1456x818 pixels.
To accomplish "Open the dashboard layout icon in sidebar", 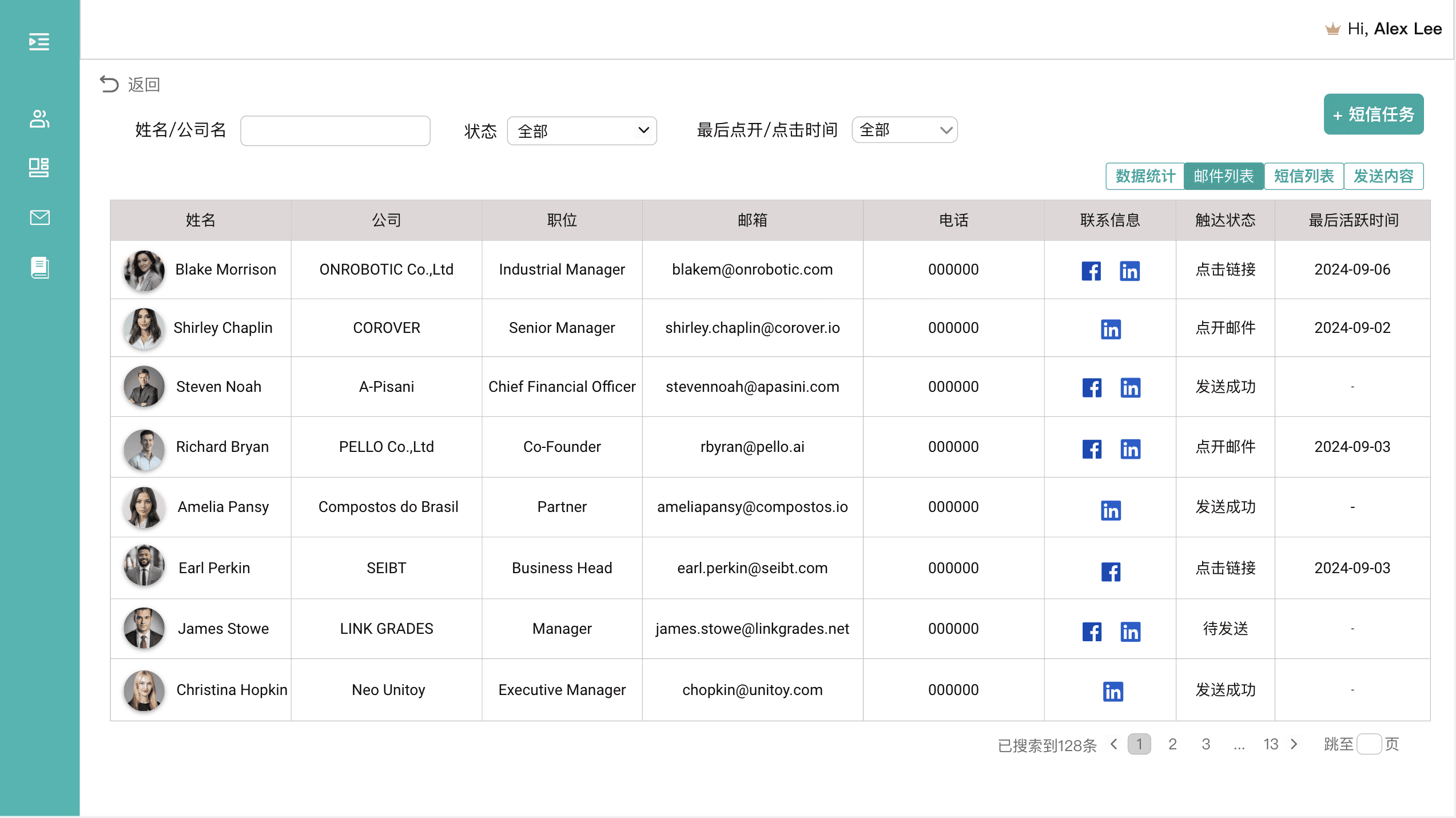I will [x=39, y=168].
